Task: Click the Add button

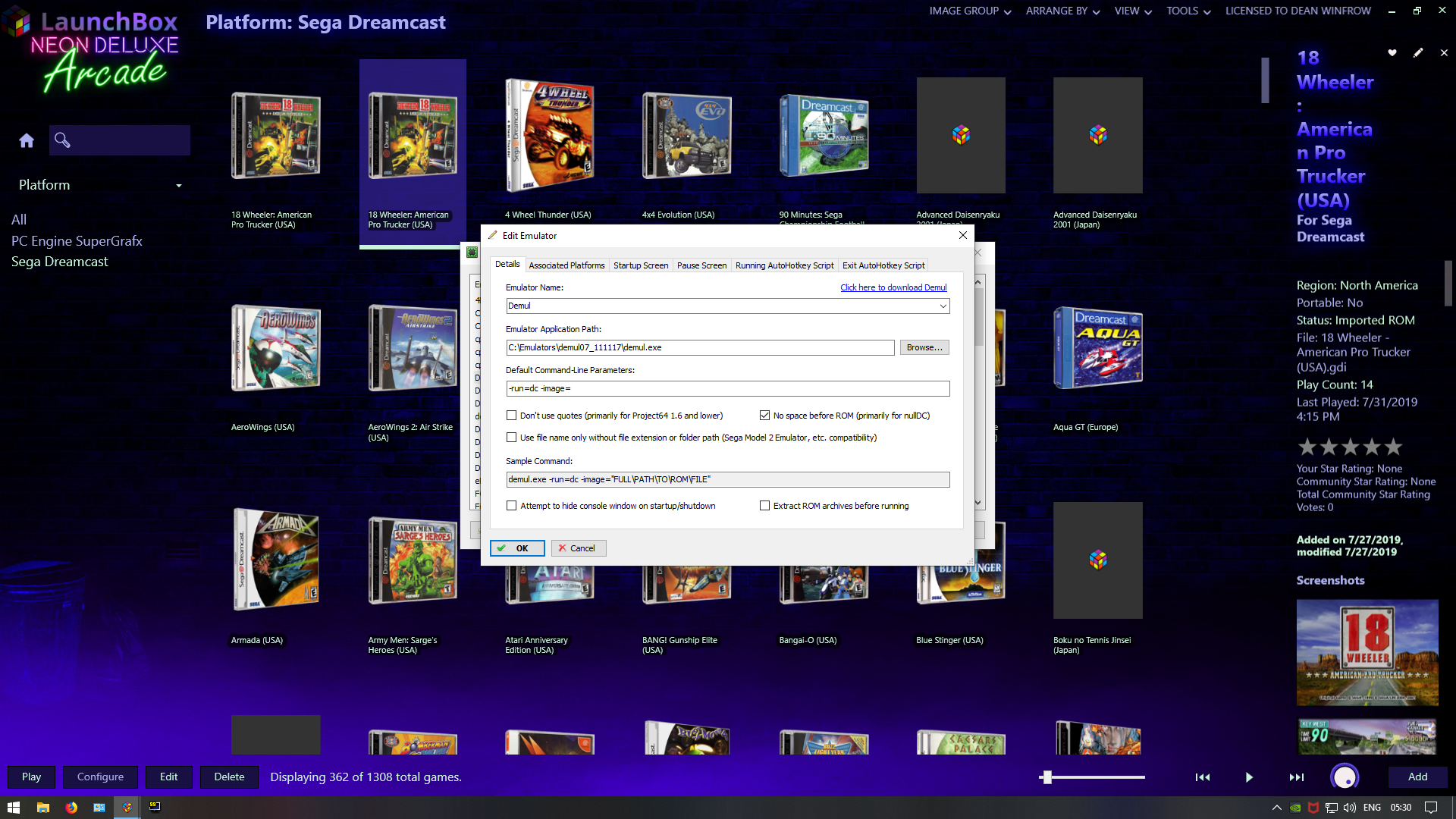Action: click(1417, 777)
